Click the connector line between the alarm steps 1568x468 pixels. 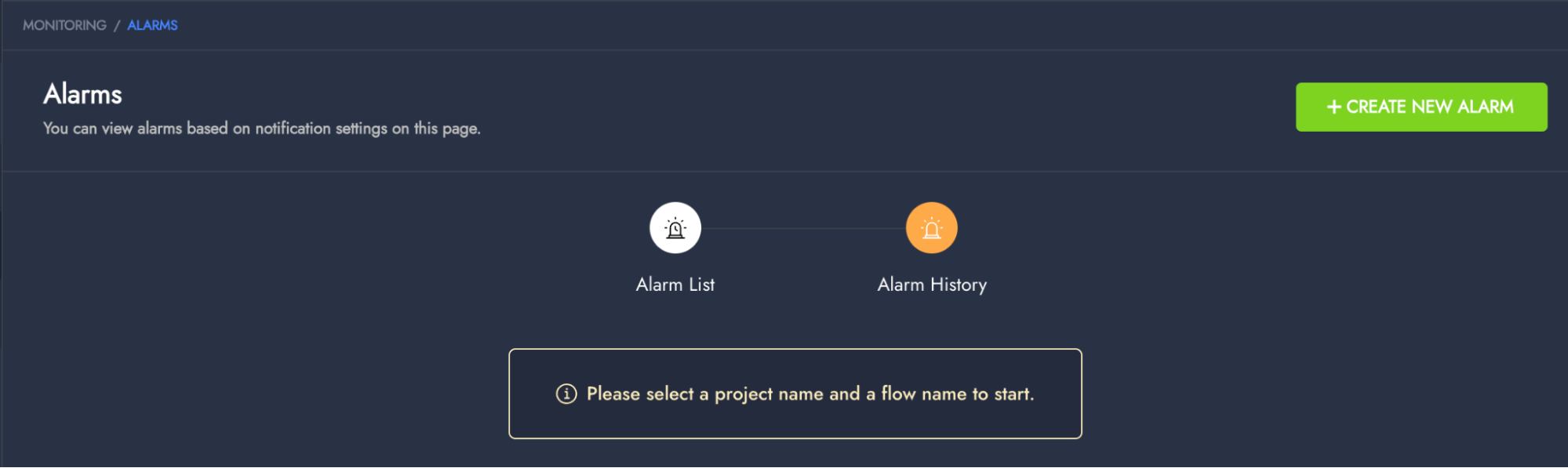tap(803, 228)
